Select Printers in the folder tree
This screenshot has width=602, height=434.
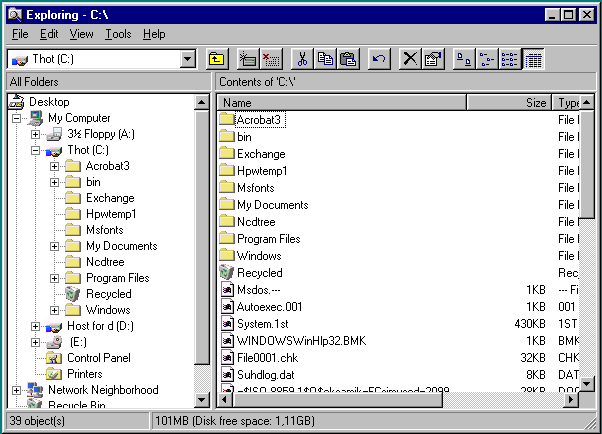tap(84, 374)
